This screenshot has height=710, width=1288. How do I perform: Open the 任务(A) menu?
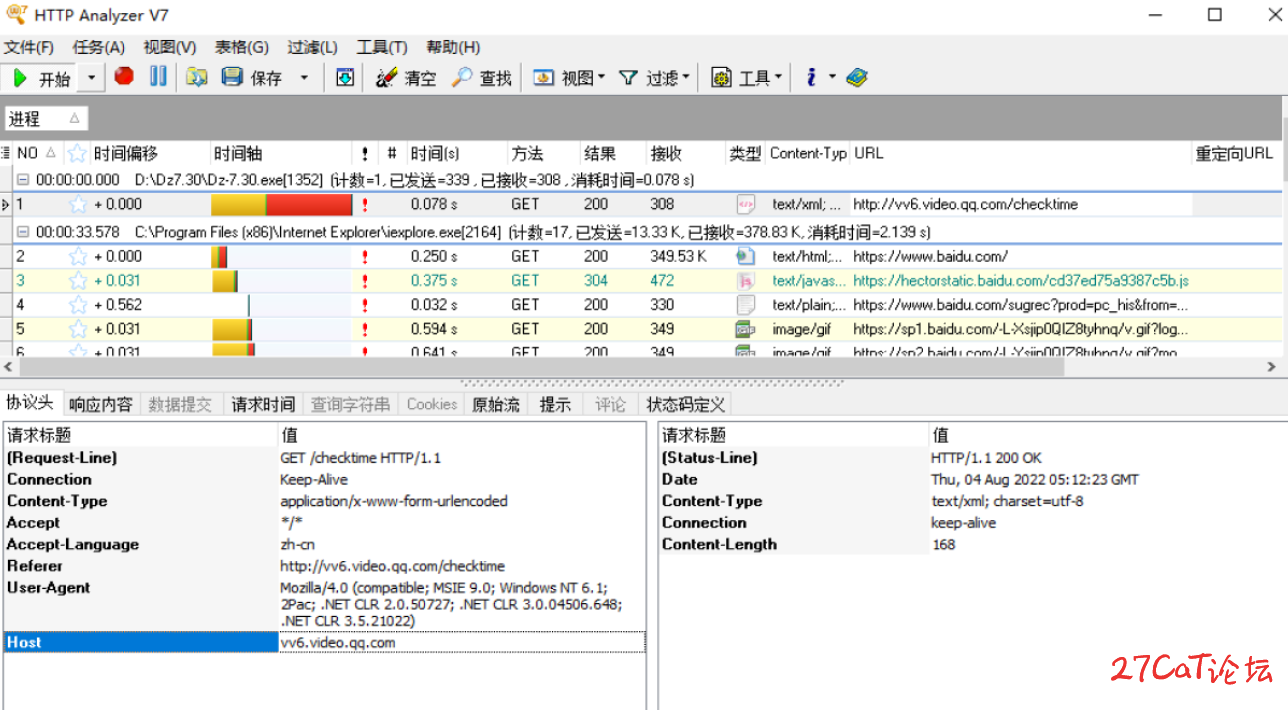pyautogui.click(x=99, y=47)
